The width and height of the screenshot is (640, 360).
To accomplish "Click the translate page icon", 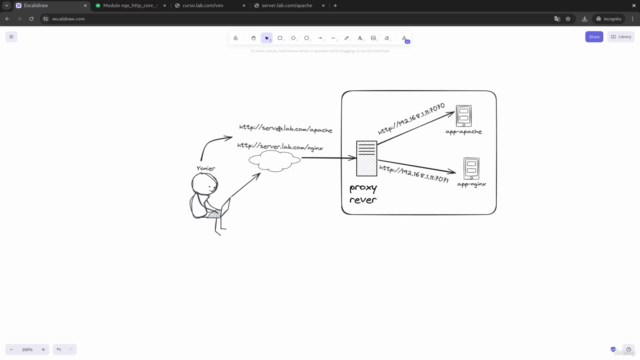I will point(557,19).
